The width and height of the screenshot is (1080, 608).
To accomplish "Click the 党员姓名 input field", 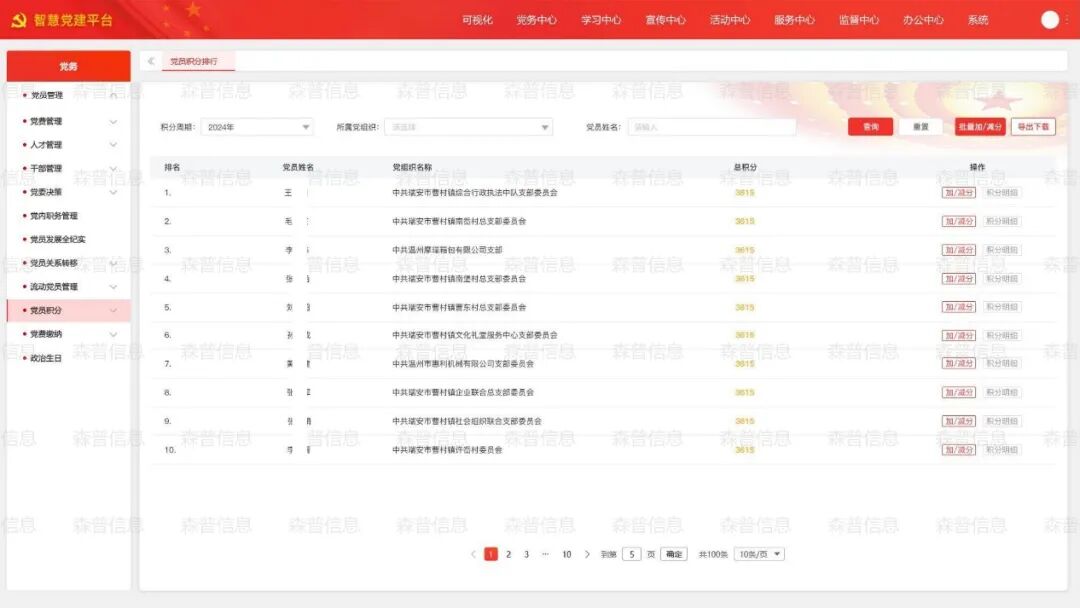I will pos(711,127).
